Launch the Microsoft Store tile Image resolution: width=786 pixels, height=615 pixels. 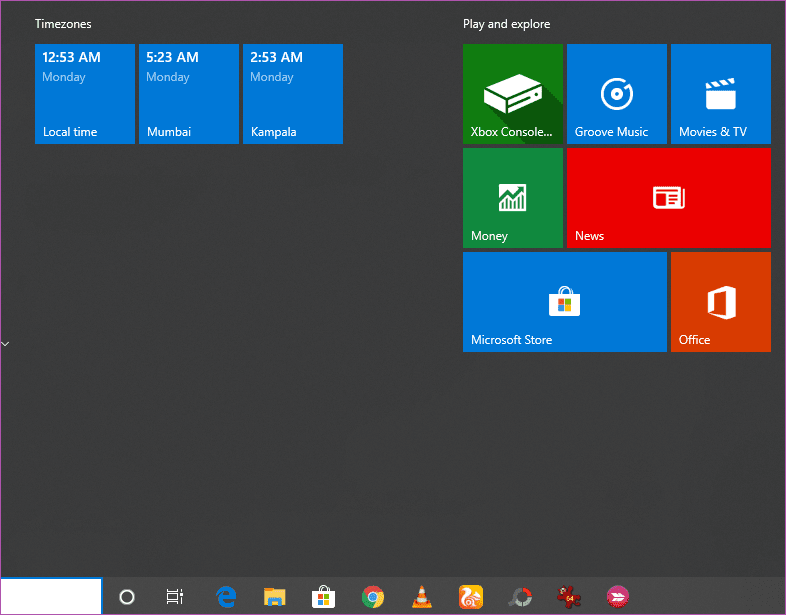pos(565,302)
